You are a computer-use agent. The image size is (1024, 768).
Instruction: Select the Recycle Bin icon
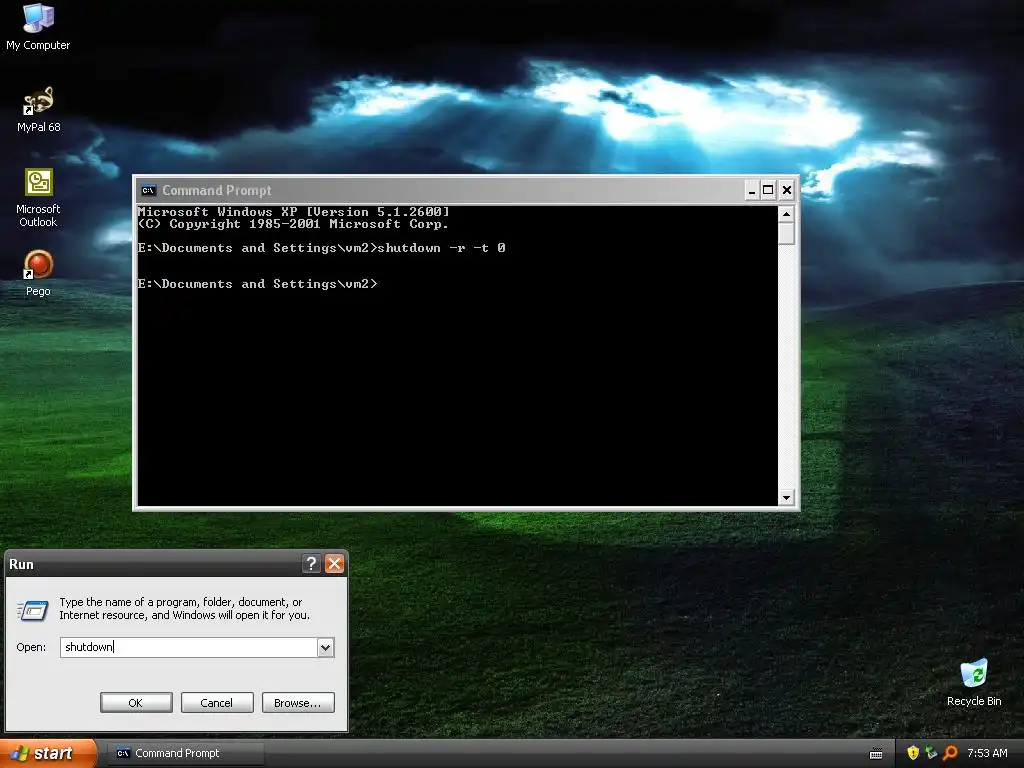[x=974, y=683]
